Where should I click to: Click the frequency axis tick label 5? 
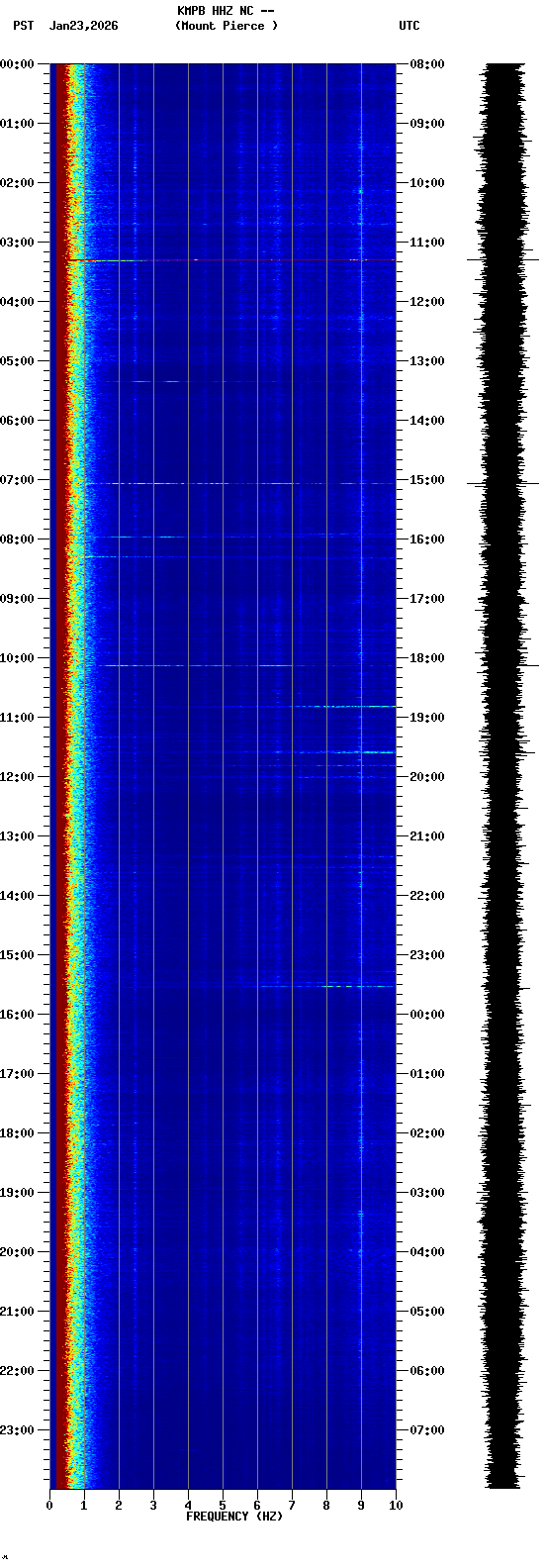[223, 1506]
